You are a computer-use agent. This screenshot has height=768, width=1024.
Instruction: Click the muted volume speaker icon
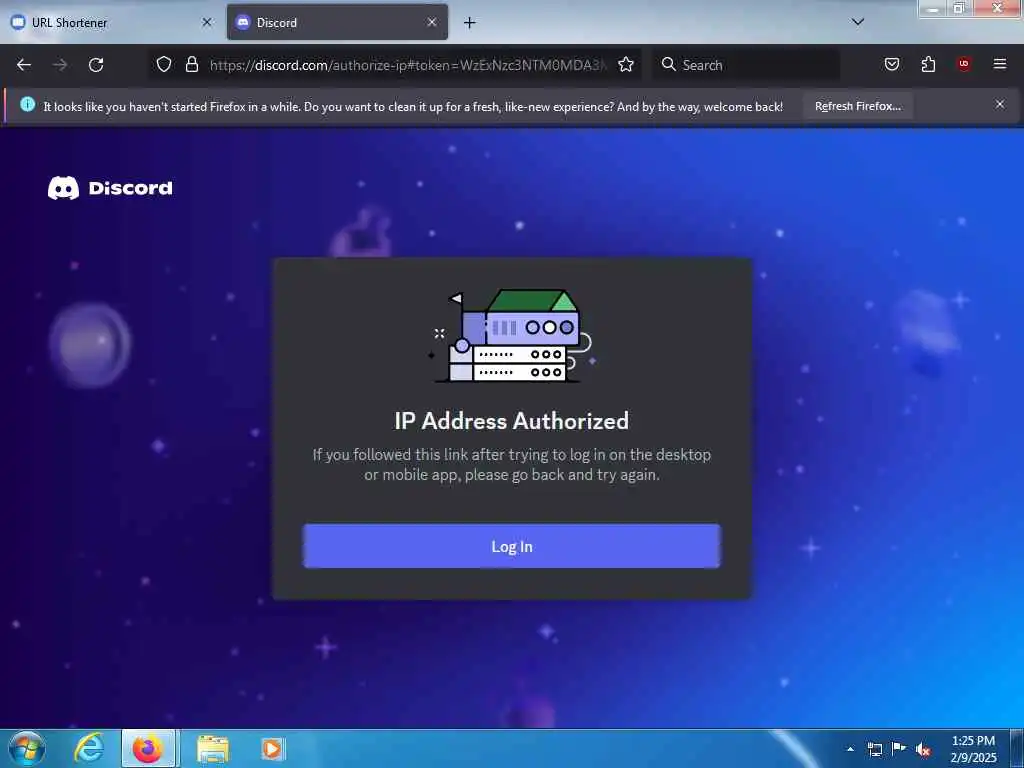tap(923, 749)
